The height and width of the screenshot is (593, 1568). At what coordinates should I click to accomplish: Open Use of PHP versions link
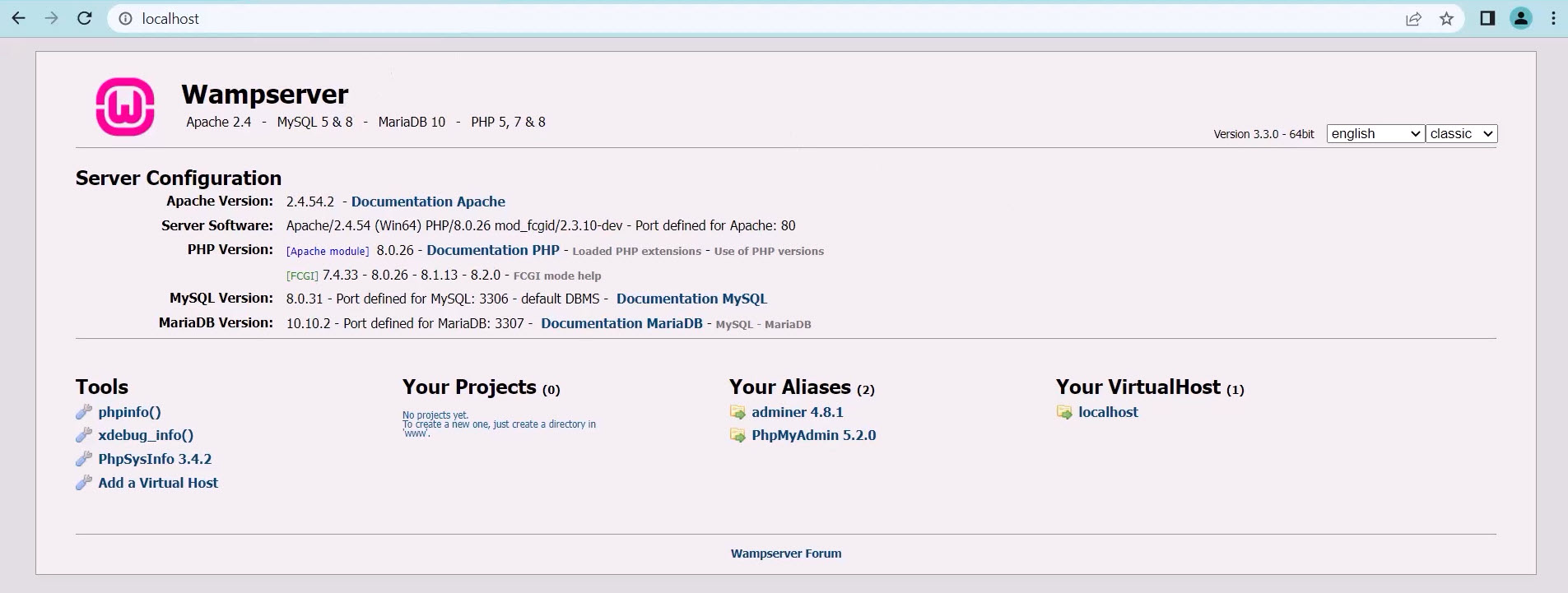[x=769, y=252]
